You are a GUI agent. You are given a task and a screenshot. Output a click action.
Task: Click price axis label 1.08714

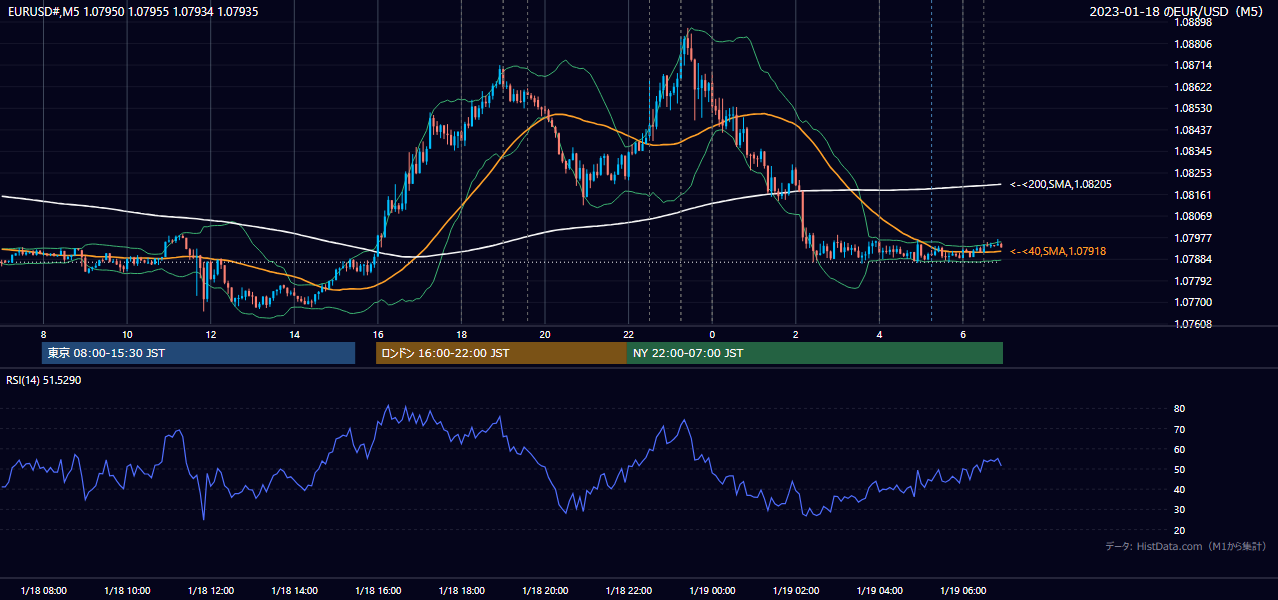pyautogui.click(x=1193, y=65)
